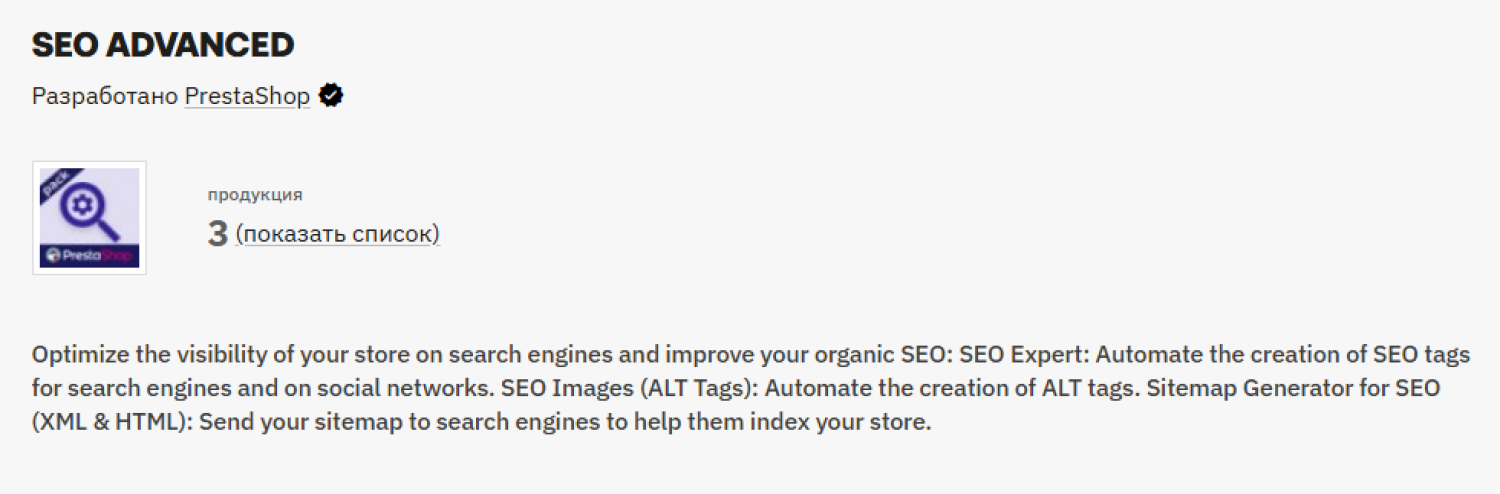Click the "показать список" link
This screenshot has width=1500, height=494.
coord(338,234)
